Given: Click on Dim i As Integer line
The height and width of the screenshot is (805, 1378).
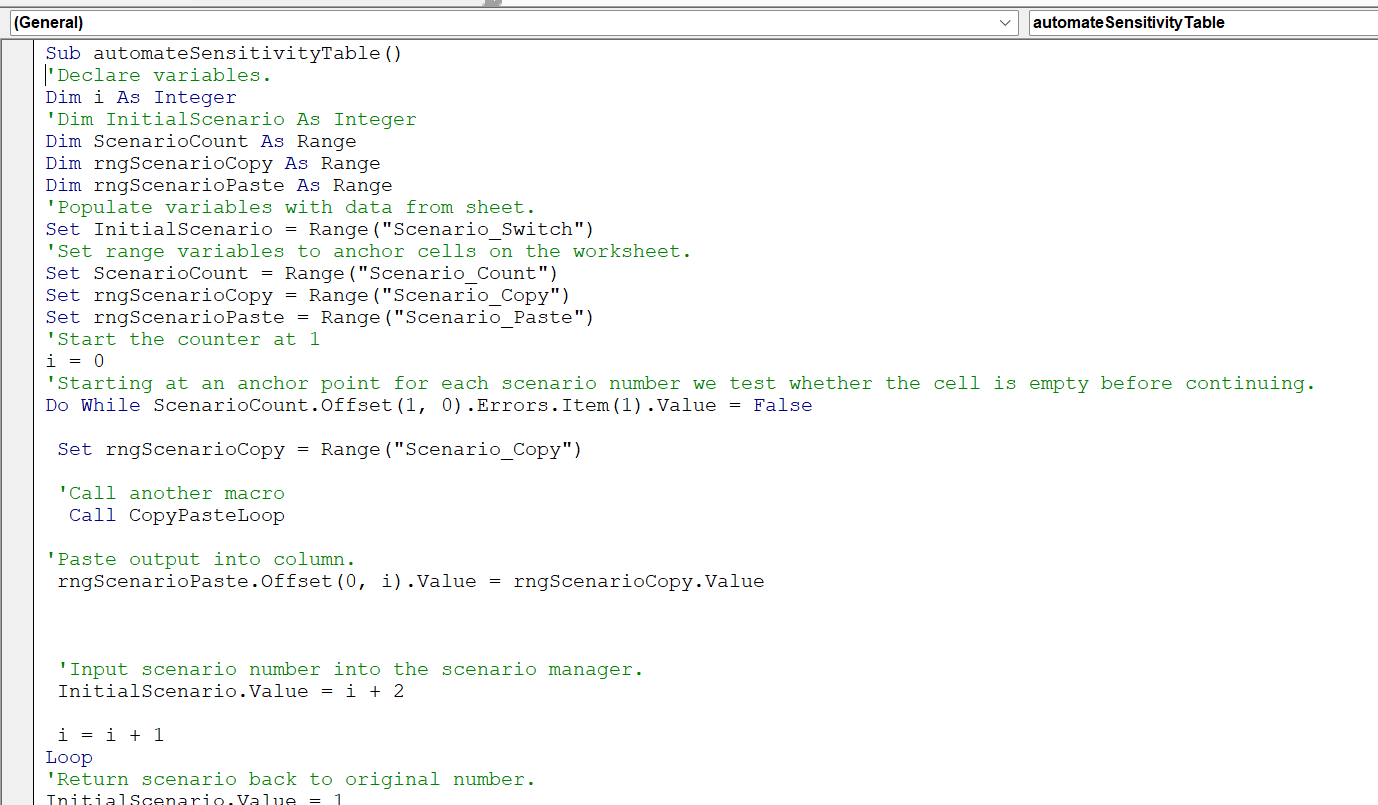Looking at the screenshot, I should (141, 97).
